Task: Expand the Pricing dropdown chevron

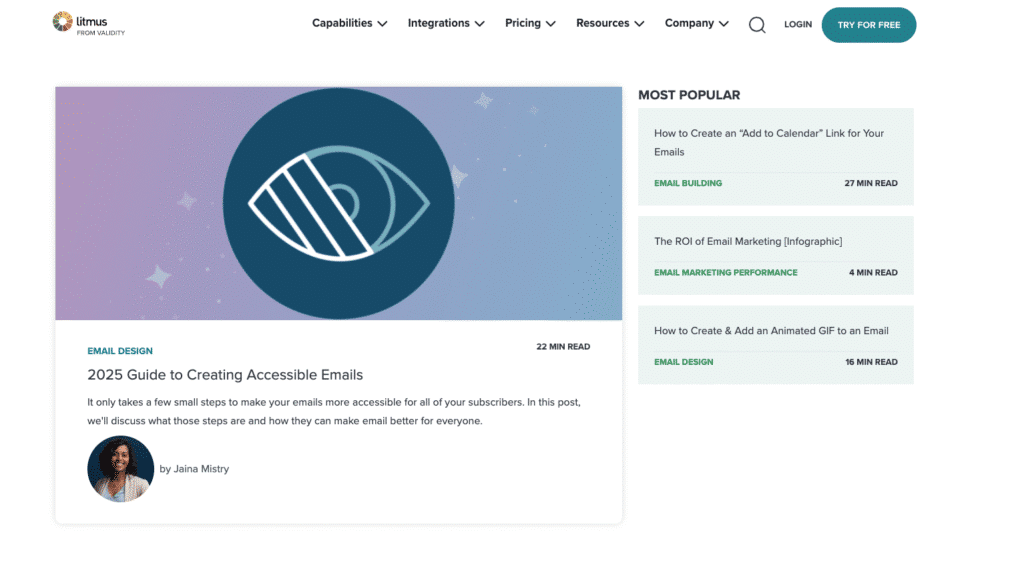Action: click(x=550, y=24)
